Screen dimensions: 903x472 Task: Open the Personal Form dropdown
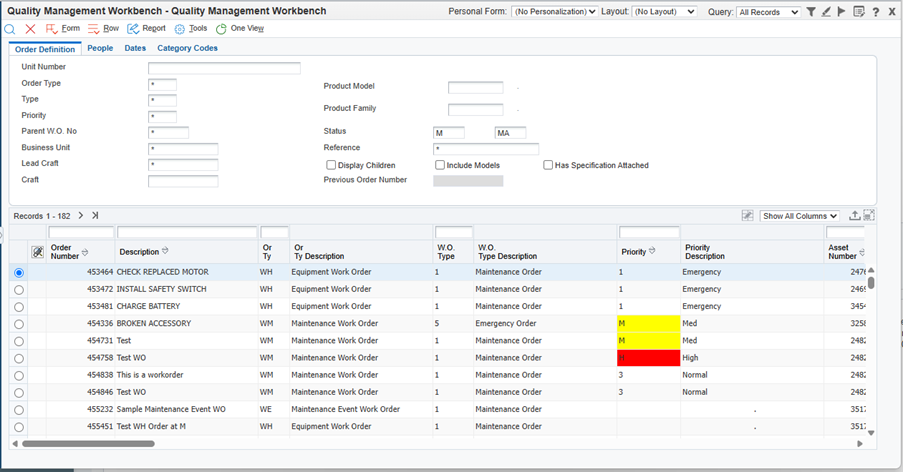pos(554,12)
